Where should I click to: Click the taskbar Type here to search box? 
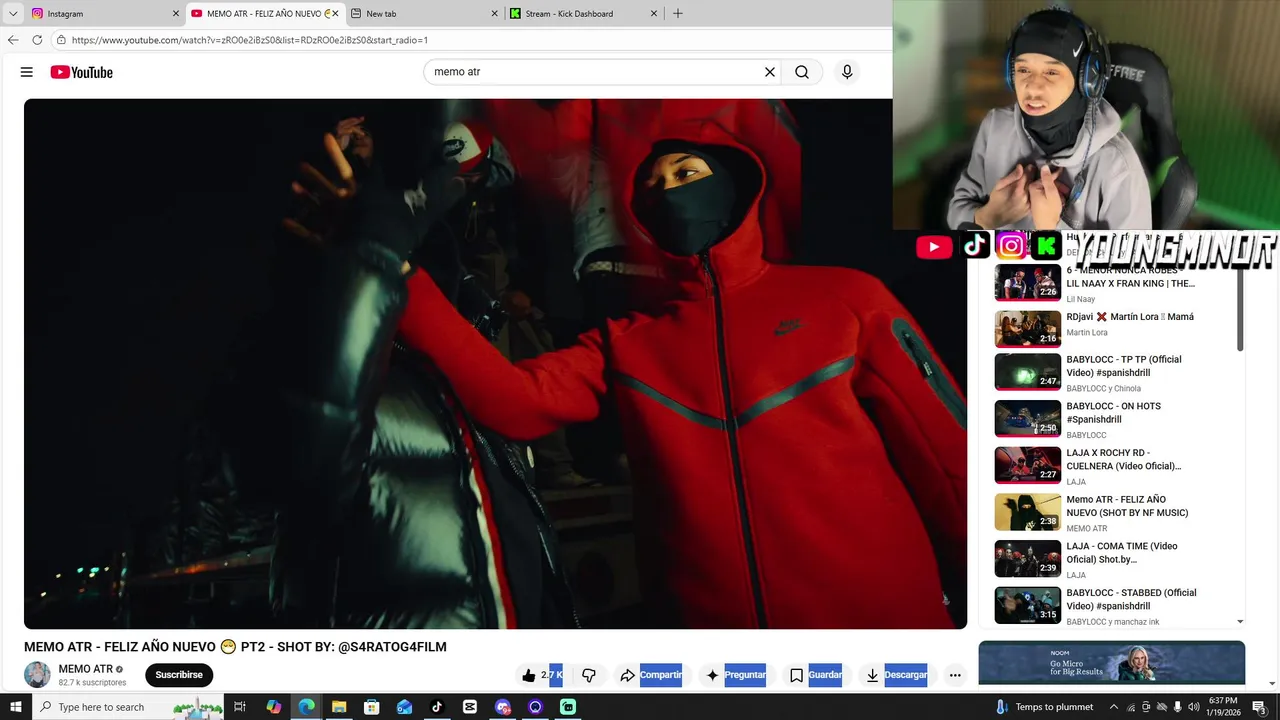129,707
